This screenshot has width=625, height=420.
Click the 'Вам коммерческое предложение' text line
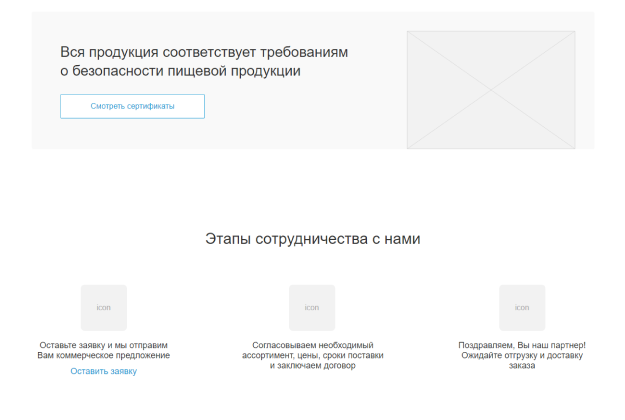[104, 355]
